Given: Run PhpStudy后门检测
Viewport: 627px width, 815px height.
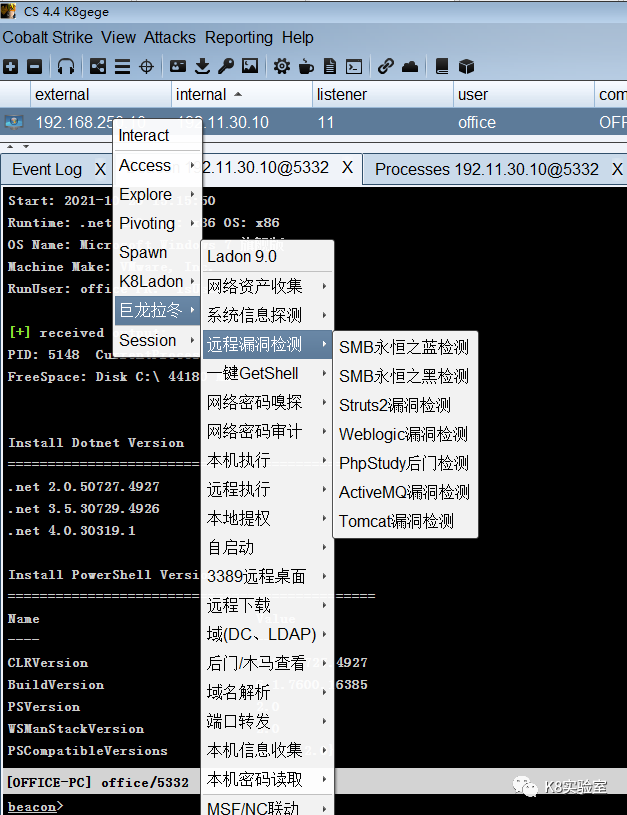Looking at the screenshot, I should point(405,463).
